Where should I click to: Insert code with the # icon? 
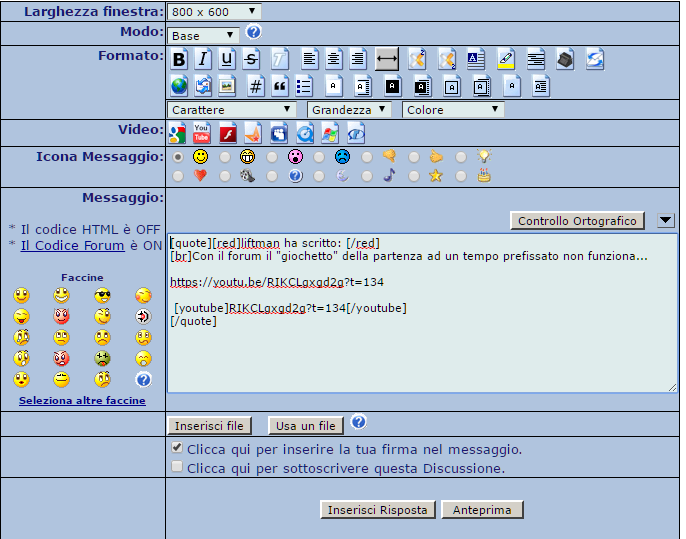click(256, 86)
